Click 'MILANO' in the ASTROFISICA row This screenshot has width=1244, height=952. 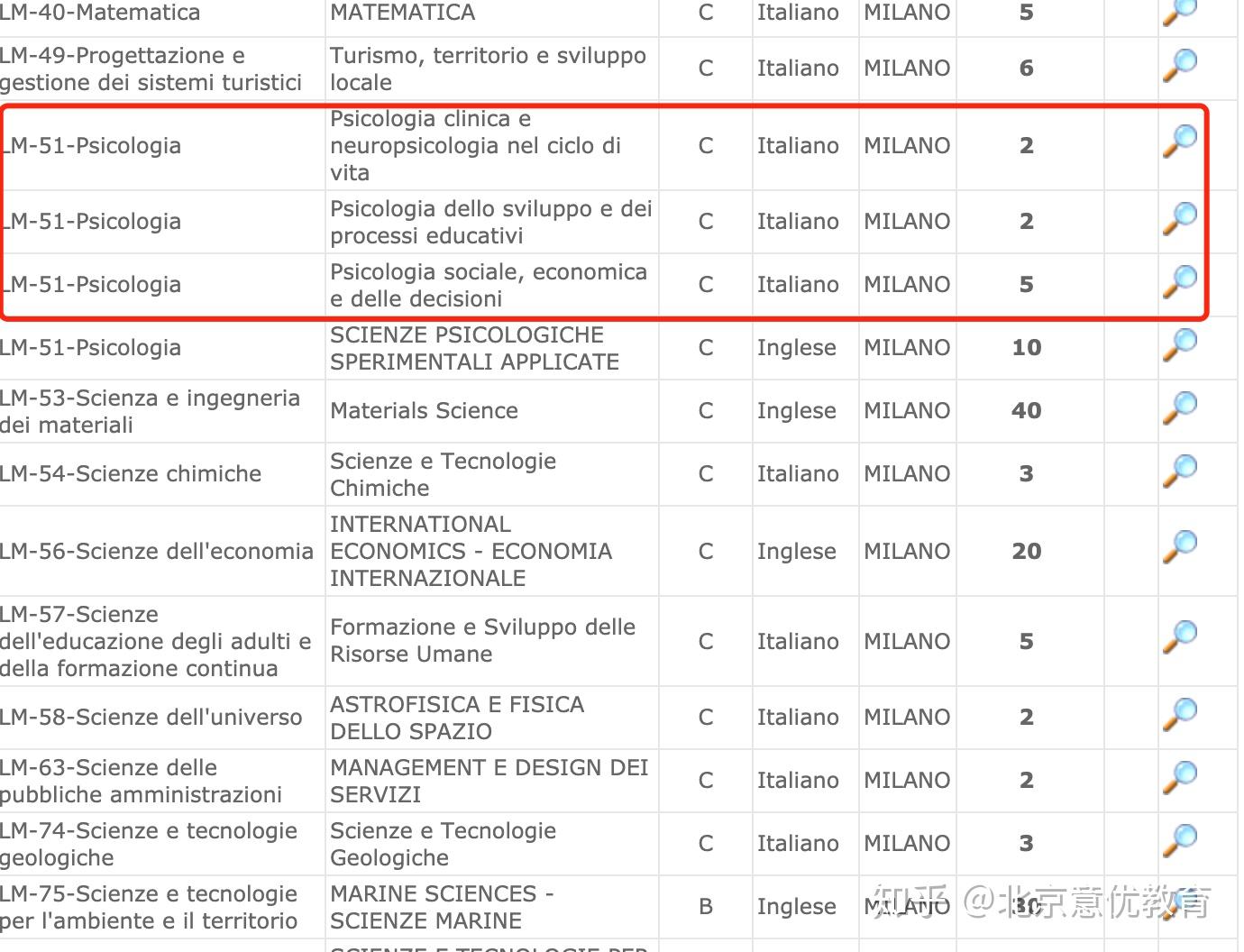[907, 718]
